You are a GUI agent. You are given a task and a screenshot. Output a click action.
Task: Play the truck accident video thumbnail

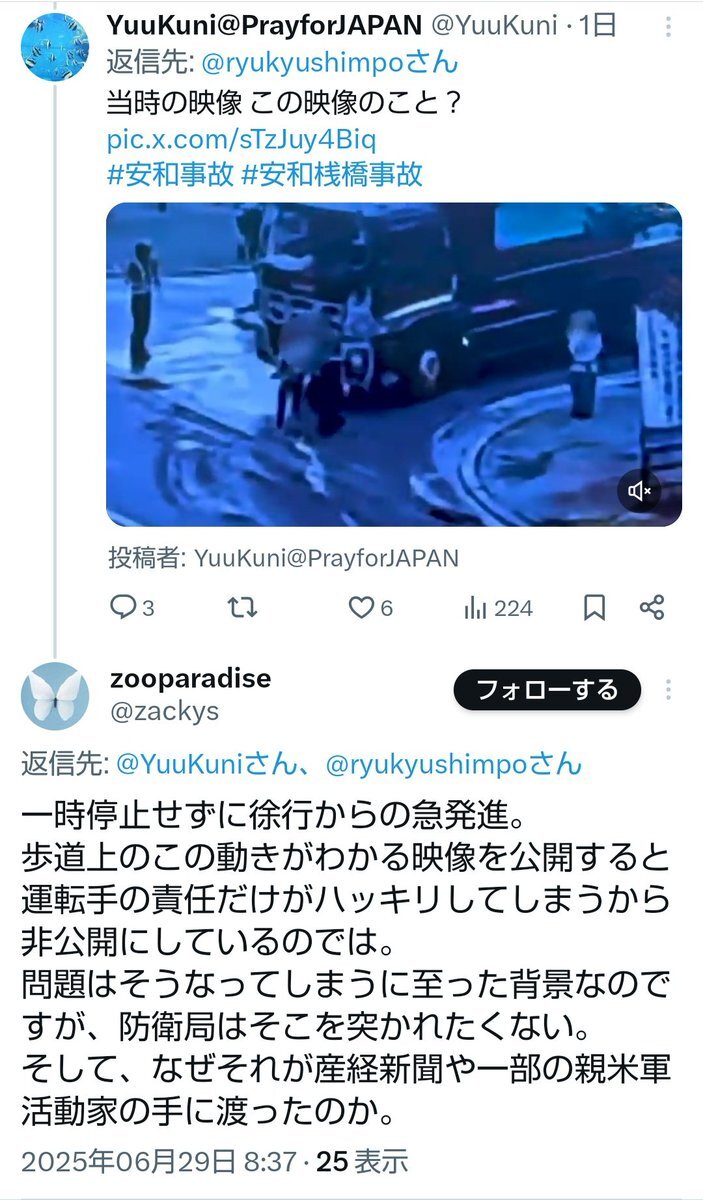coord(394,365)
